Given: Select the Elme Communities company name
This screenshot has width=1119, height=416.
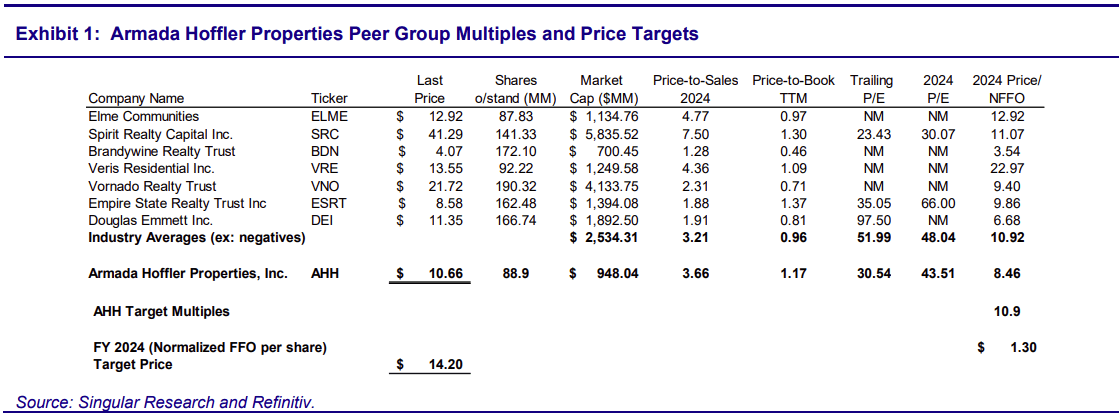Looking at the screenshot, I should [144, 116].
